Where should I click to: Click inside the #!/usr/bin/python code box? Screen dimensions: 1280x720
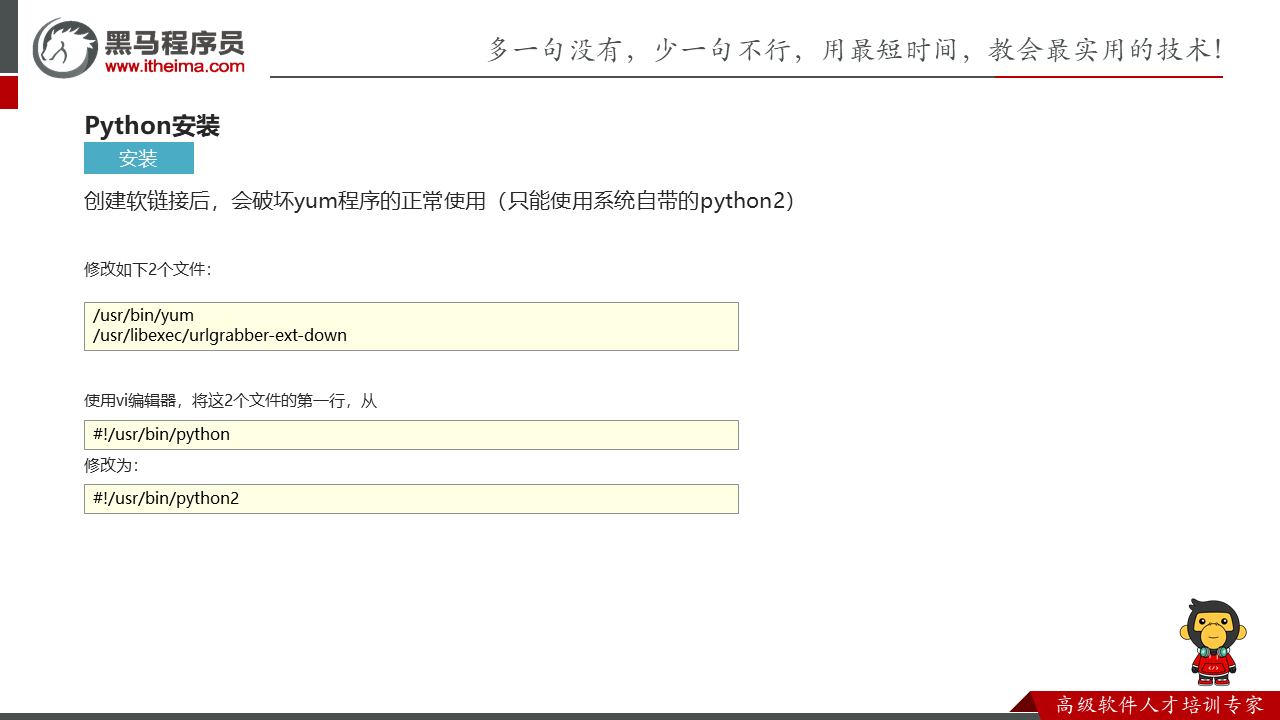pos(411,435)
